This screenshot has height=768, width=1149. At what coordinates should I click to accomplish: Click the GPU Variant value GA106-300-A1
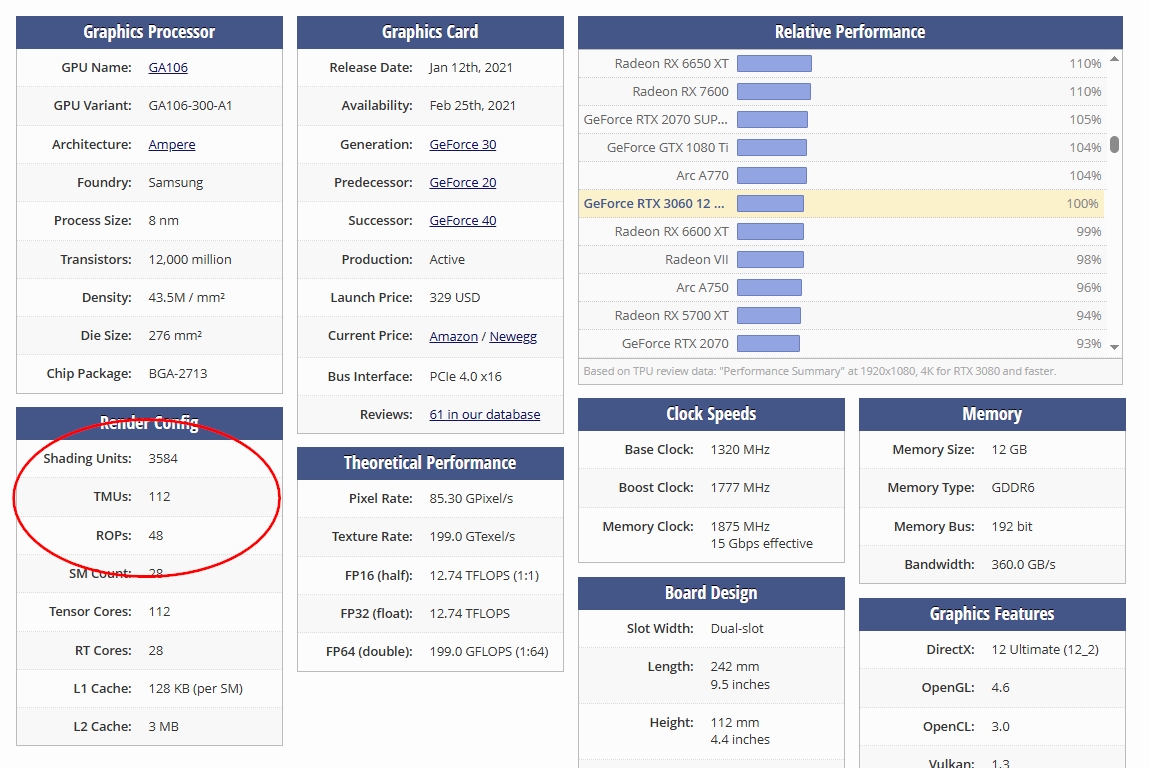191,106
